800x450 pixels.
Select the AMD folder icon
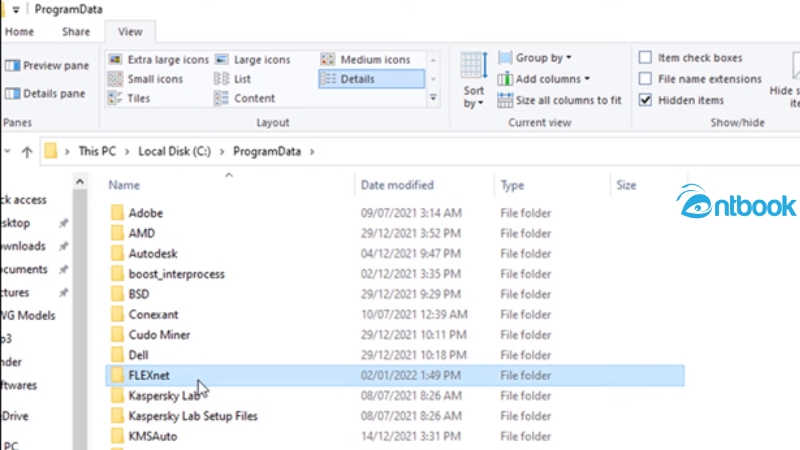117,233
